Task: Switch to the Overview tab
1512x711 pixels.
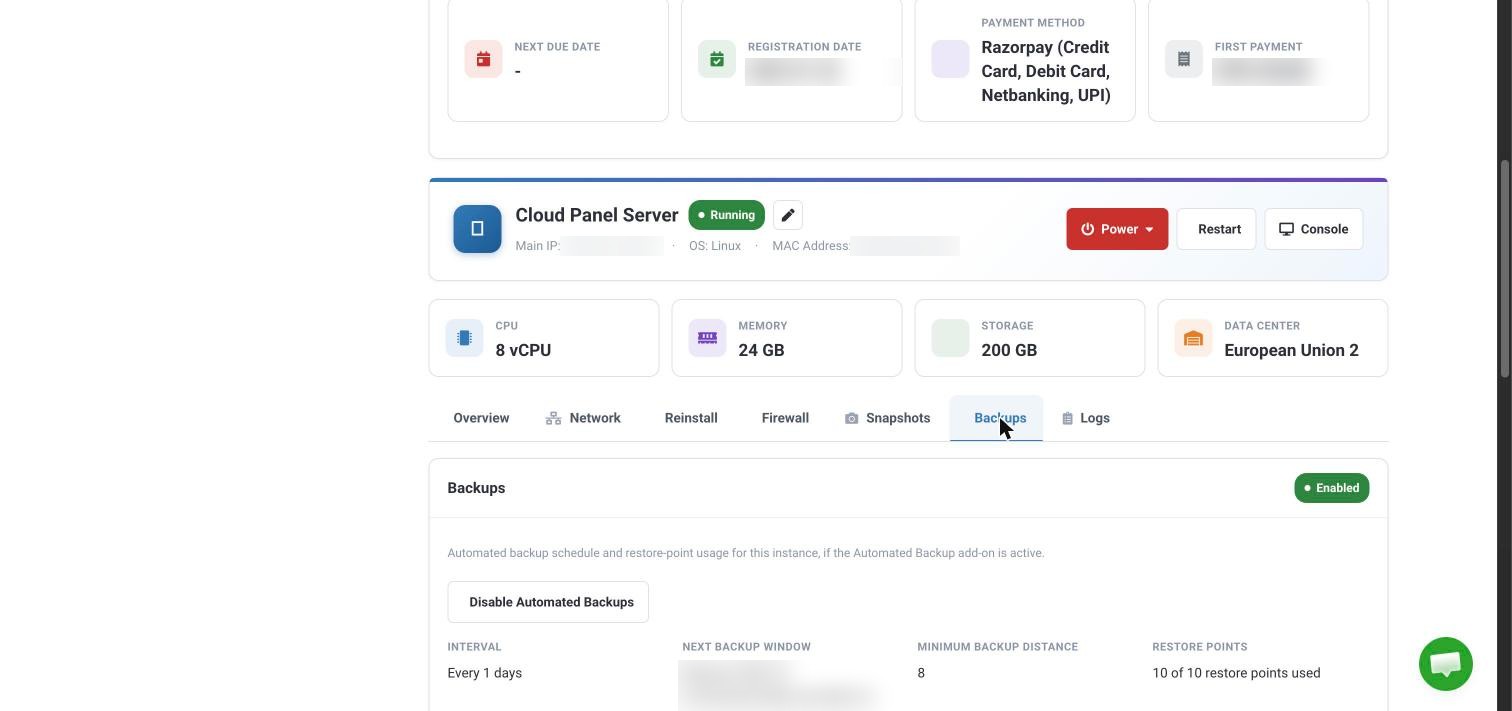Action: coord(481,418)
